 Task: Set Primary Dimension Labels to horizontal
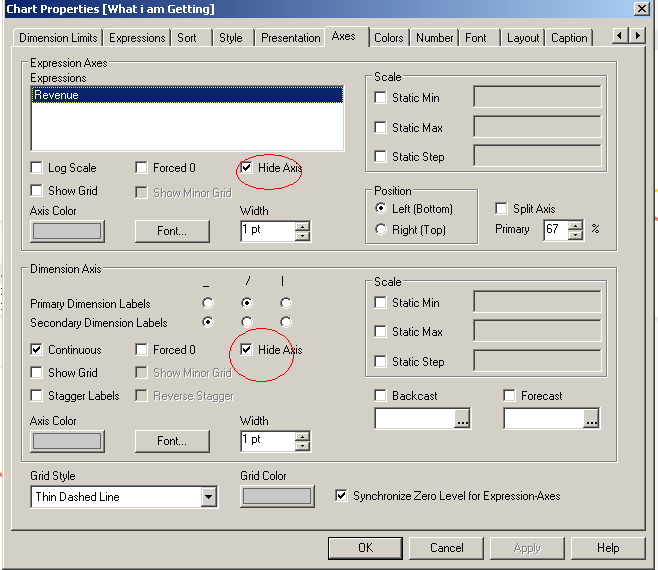[x=208, y=303]
